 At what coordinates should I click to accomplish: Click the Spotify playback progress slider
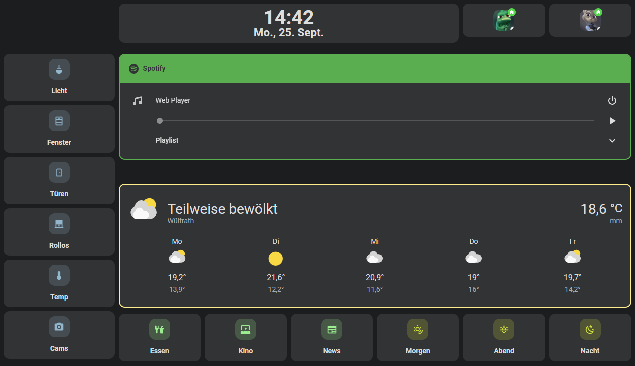pos(376,121)
